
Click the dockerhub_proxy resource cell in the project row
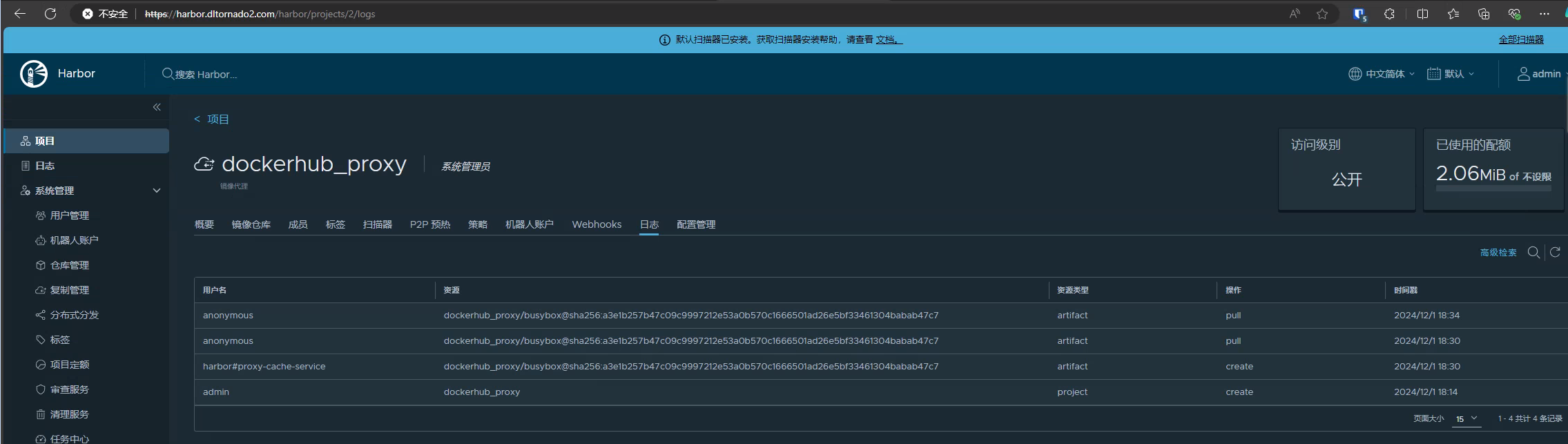click(482, 392)
